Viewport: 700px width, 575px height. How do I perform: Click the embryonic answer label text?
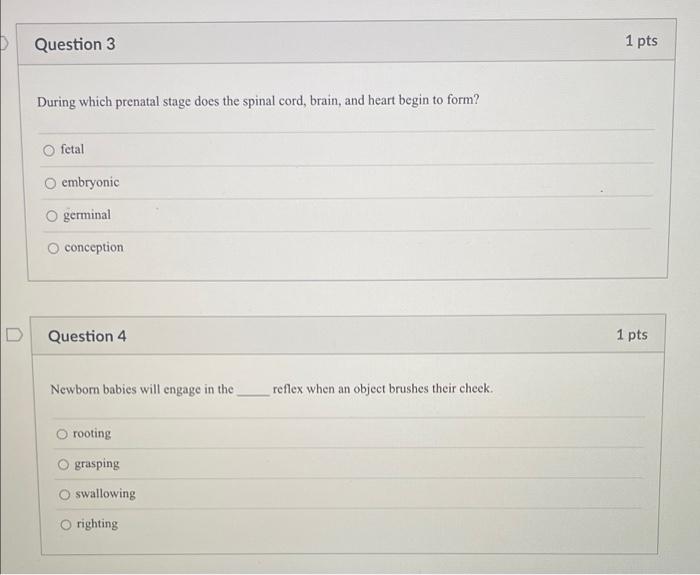(x=91, y=182)
